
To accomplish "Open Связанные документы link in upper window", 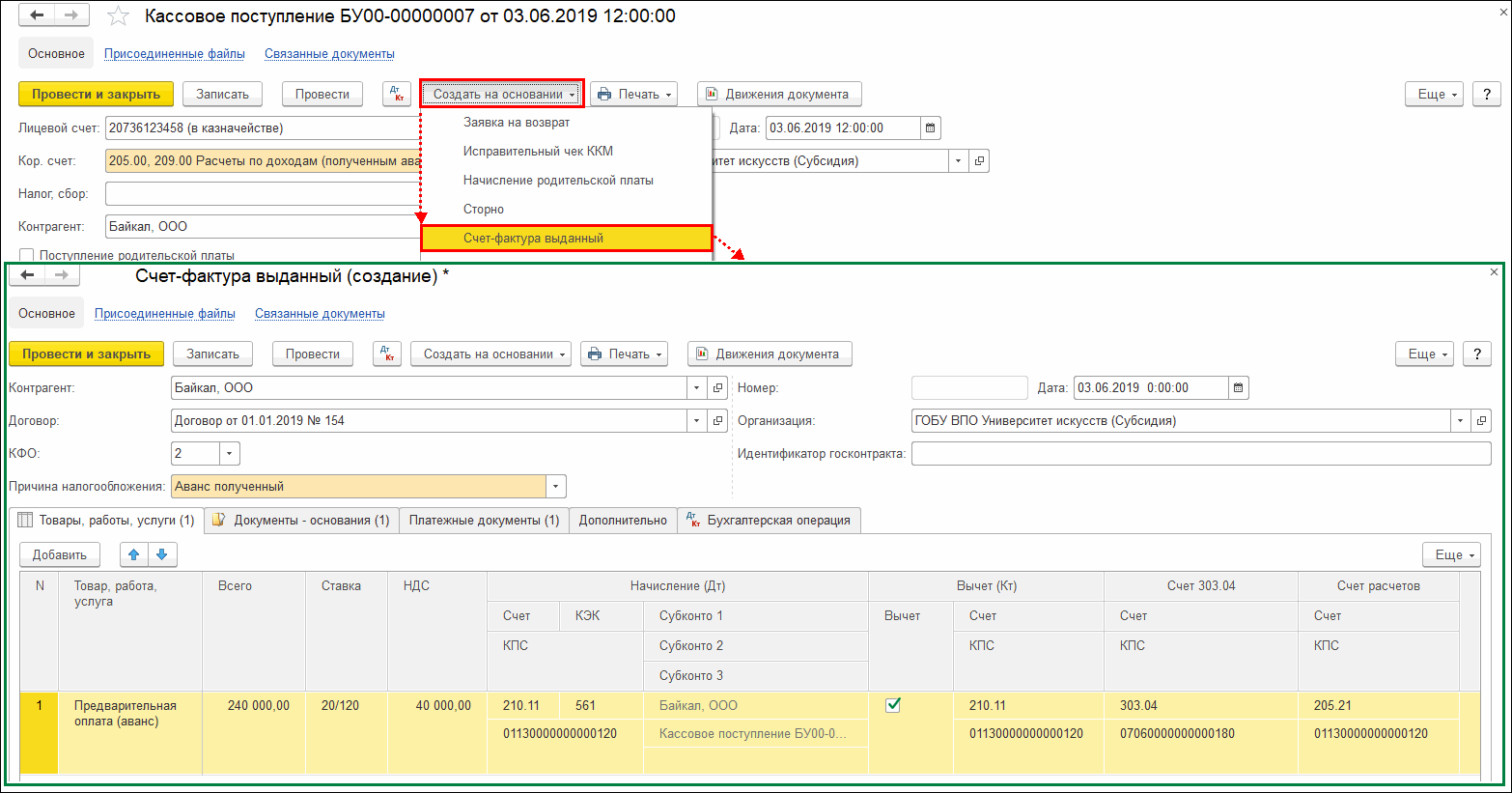I will click(329, 53).
